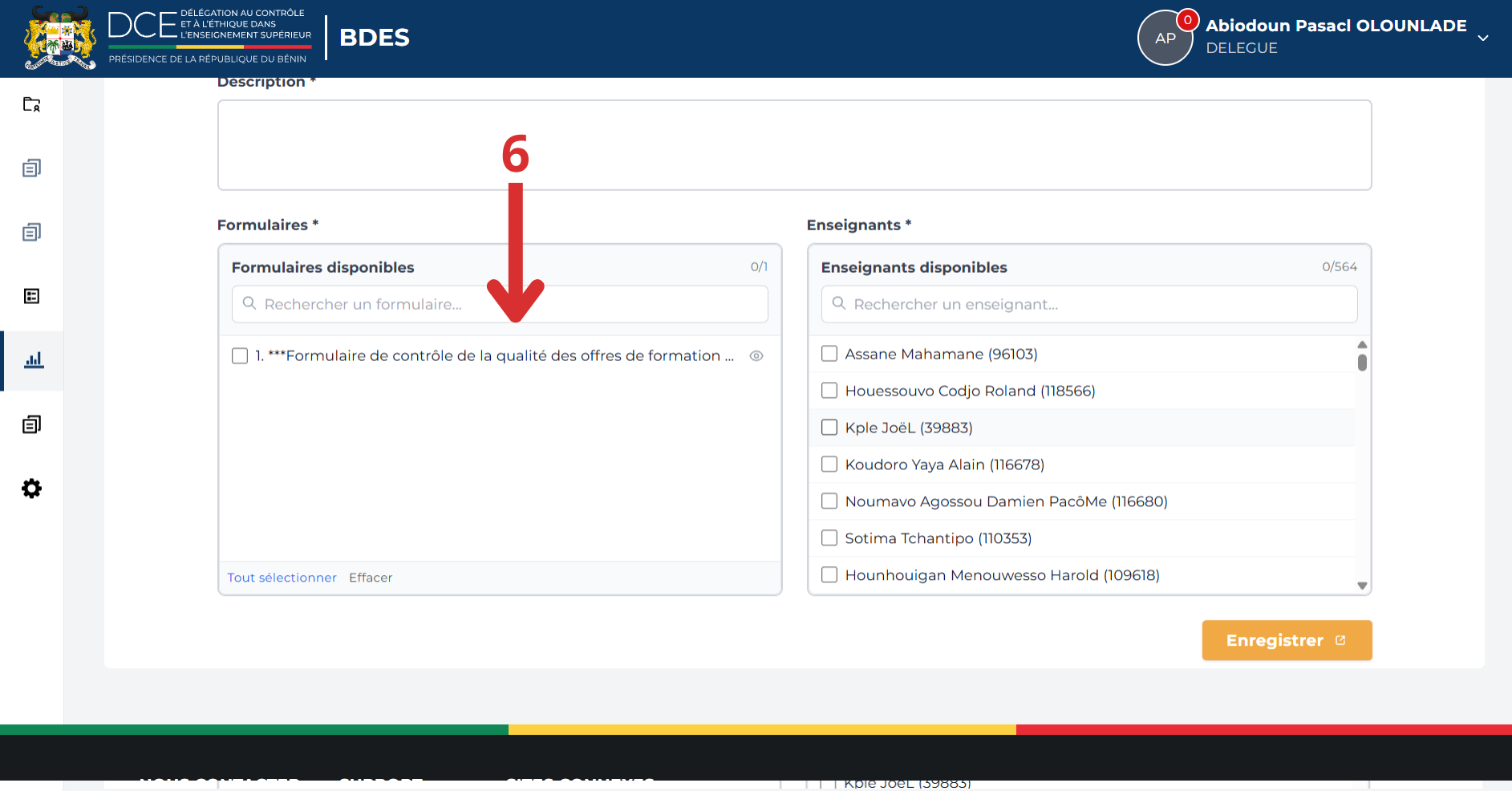The width and height of the screenshot is (1512, 791).
Task: Focus the Rechercher un enseignant search field
Action: click(1089, 304)
